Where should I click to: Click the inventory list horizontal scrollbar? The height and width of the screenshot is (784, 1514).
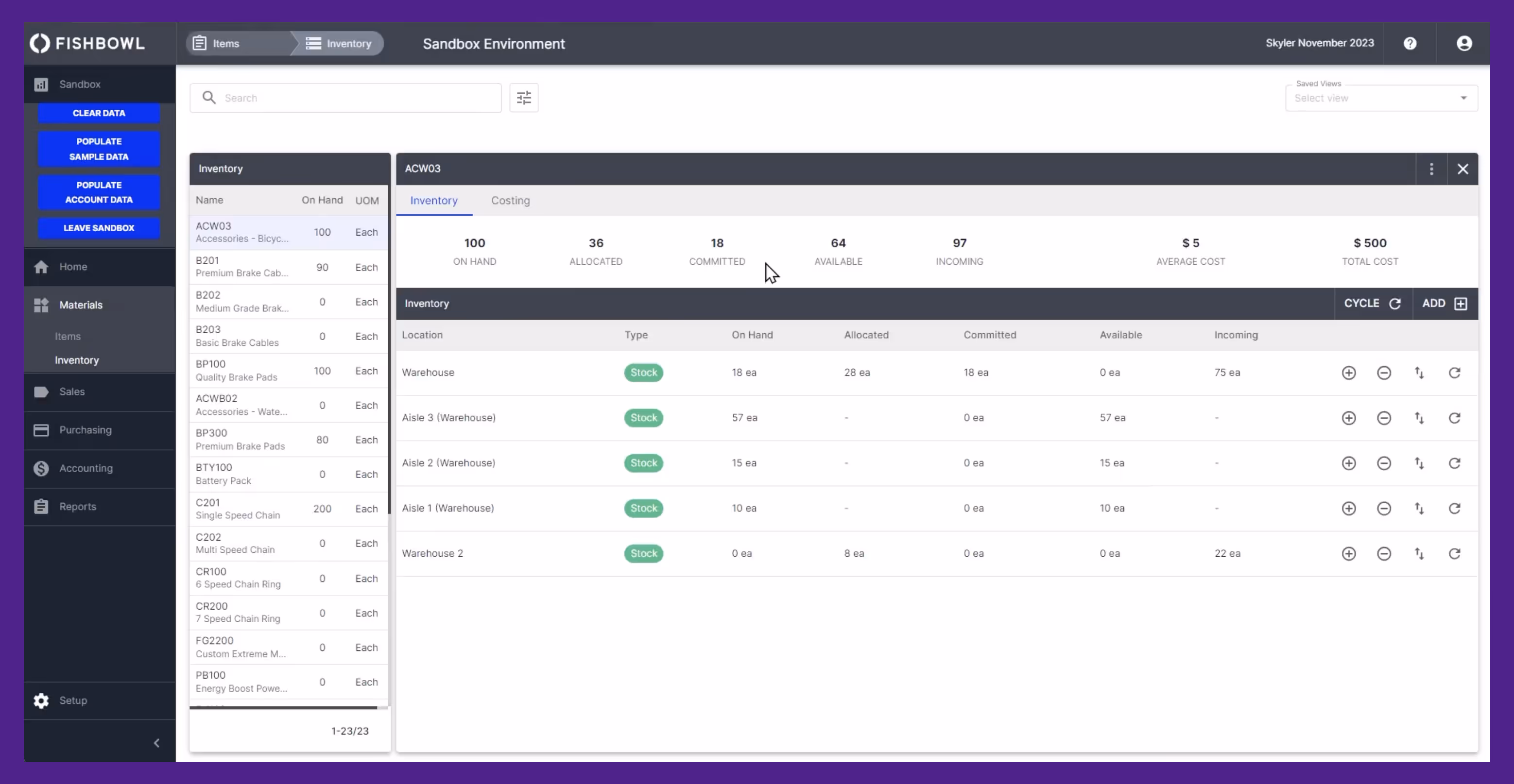283,708
